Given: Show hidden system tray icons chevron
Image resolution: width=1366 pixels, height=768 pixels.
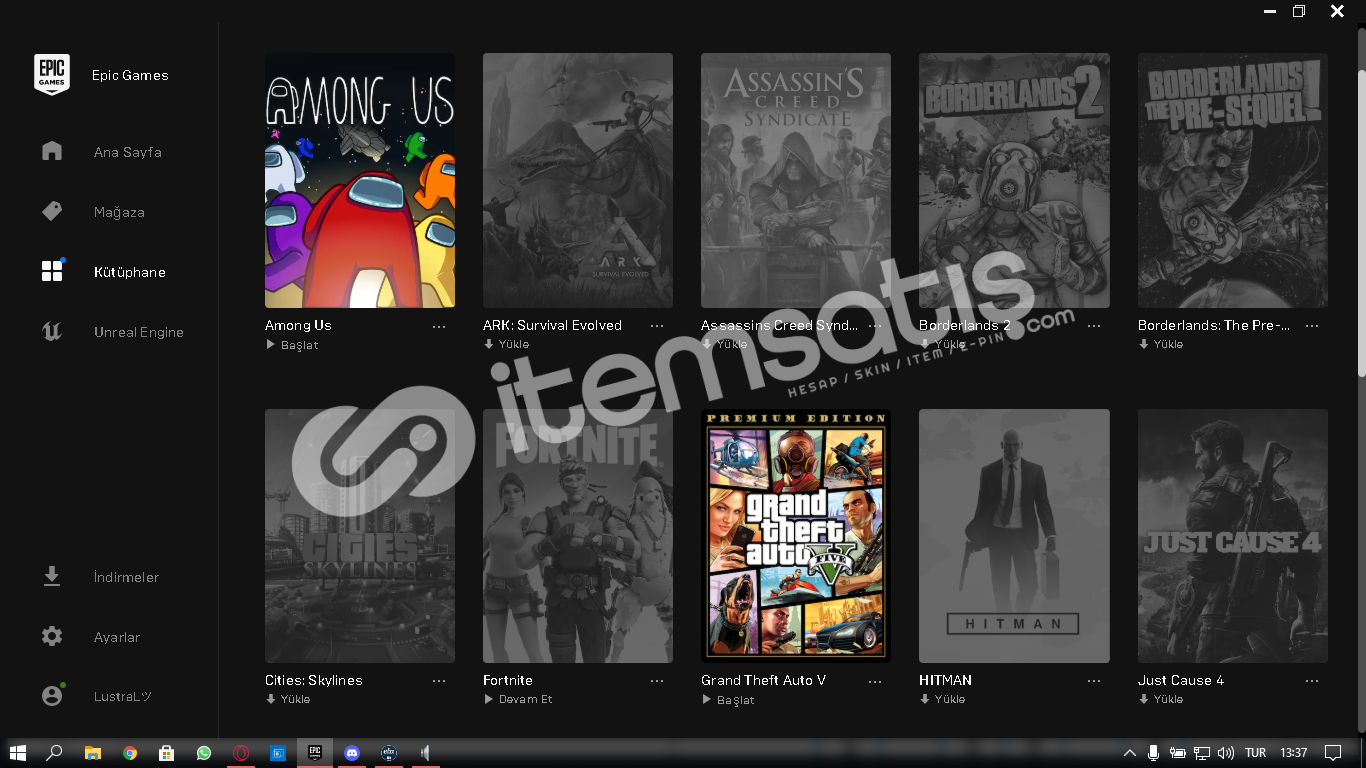Looking at the screenshot, I should point(1130,753).
